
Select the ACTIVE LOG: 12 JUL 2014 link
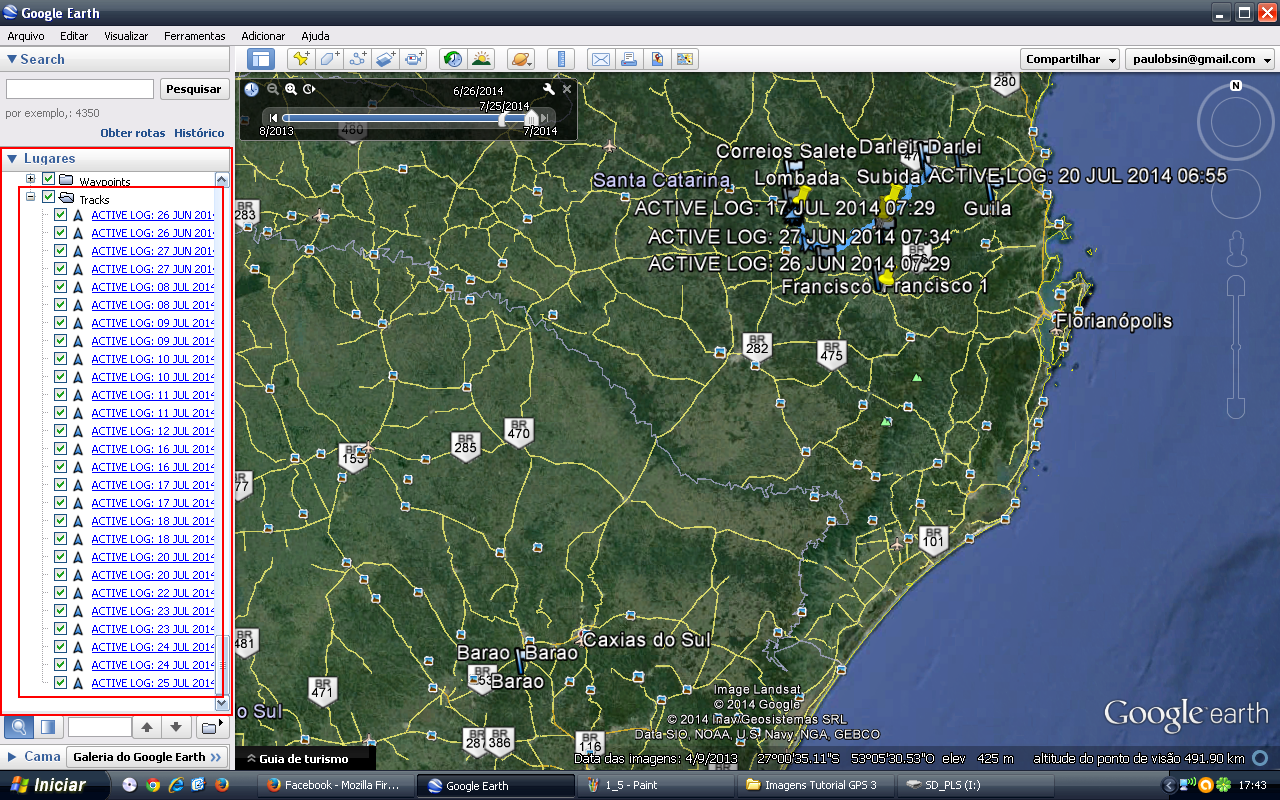pyautogui.click(x=152, y=431)
